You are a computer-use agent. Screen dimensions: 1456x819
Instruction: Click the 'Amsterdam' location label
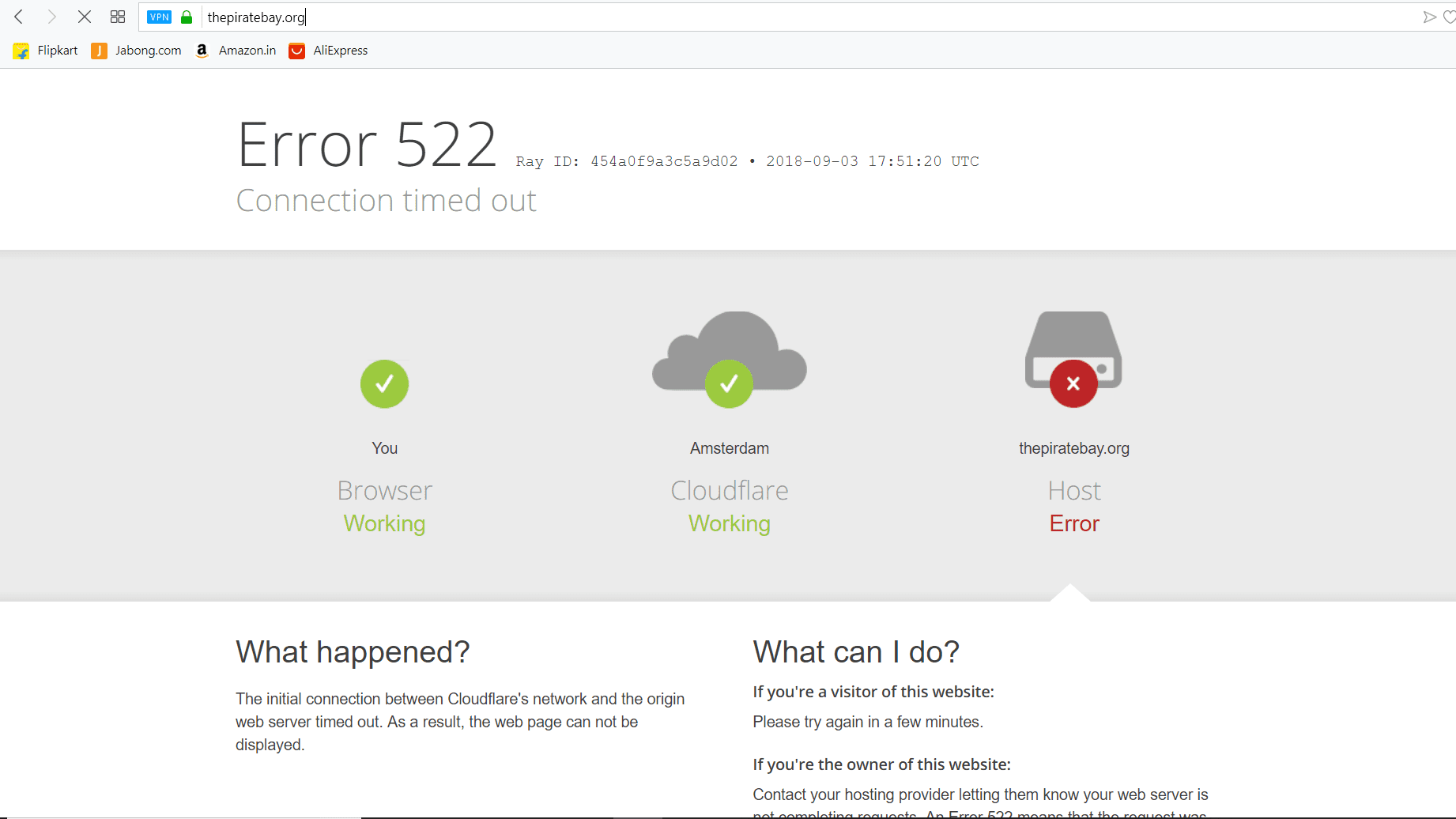pyautogui.click(x=730, y=448)
